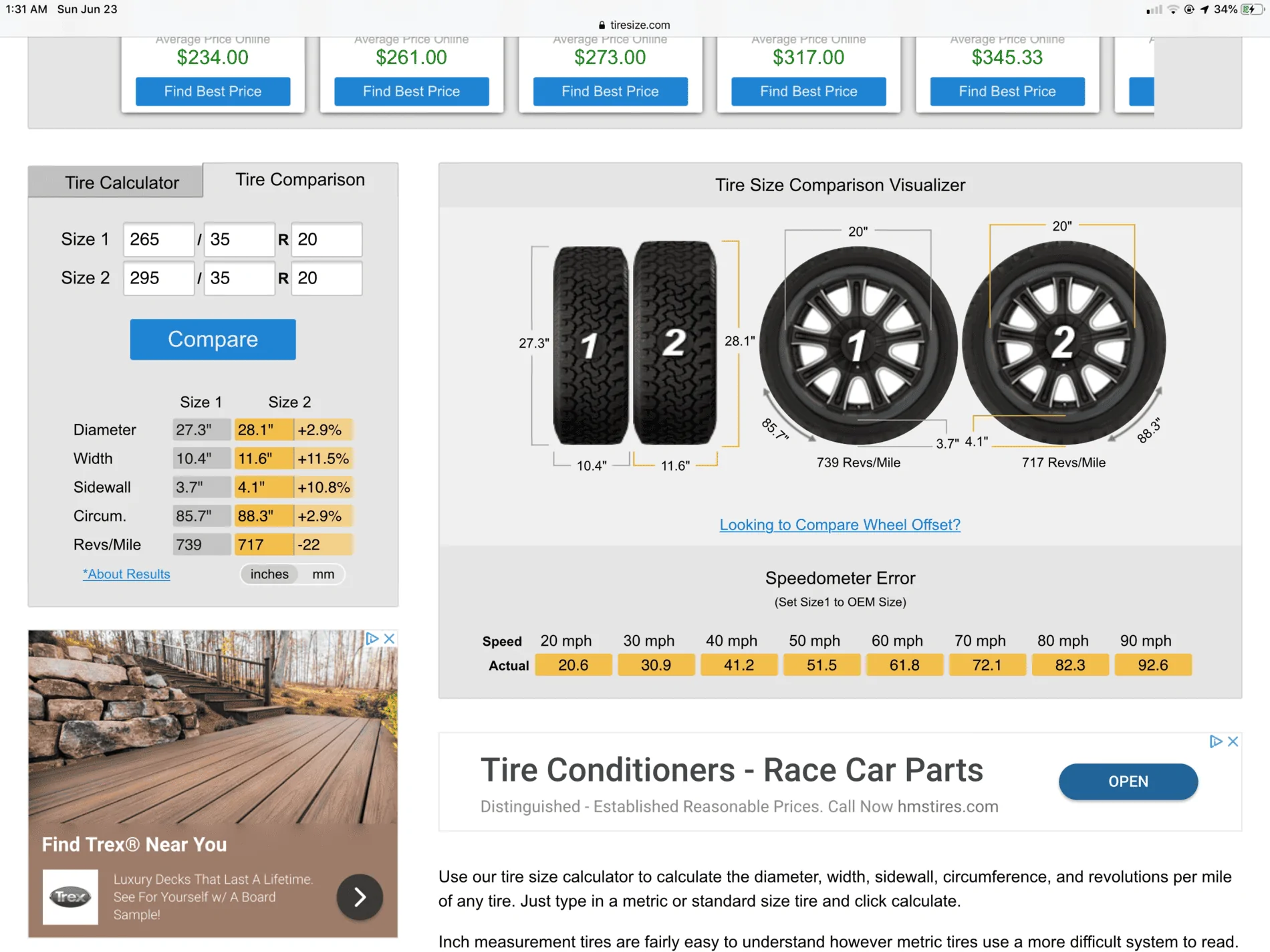Click Find Best Price under $345.33

(x=1007, y=91)
